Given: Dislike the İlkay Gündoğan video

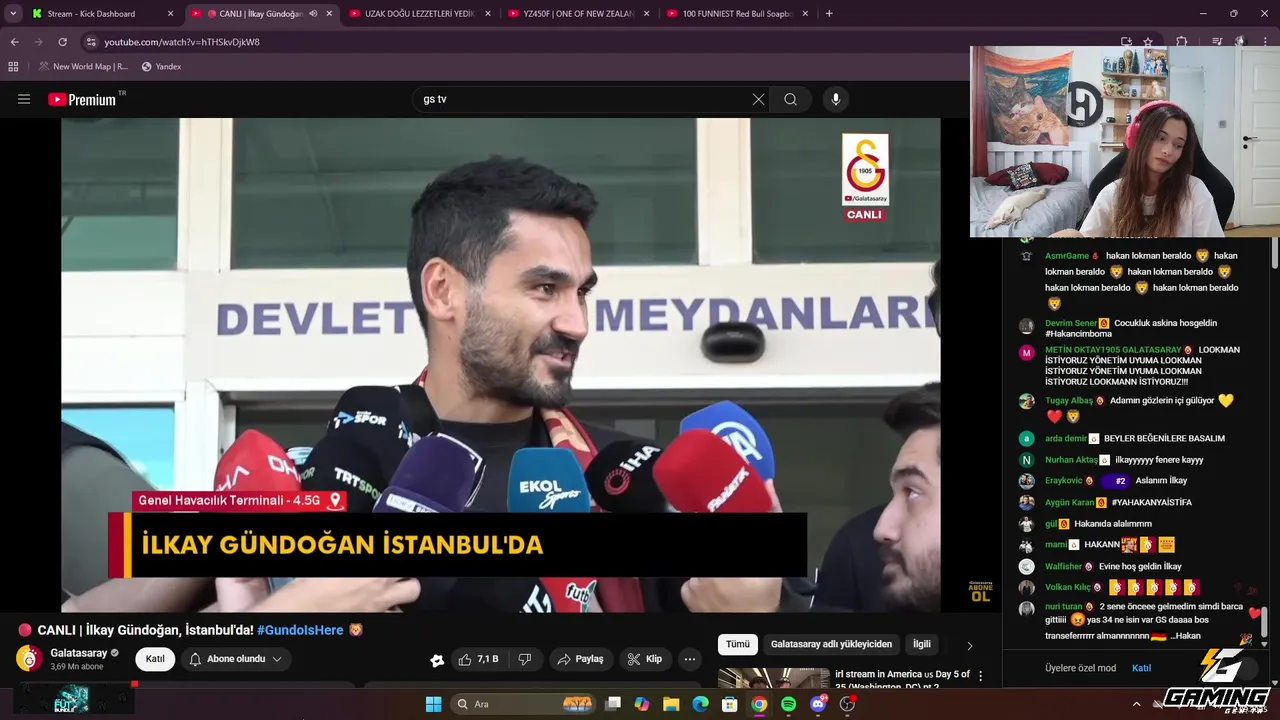Looking at the screenshot, I should [x=525, y=659].
